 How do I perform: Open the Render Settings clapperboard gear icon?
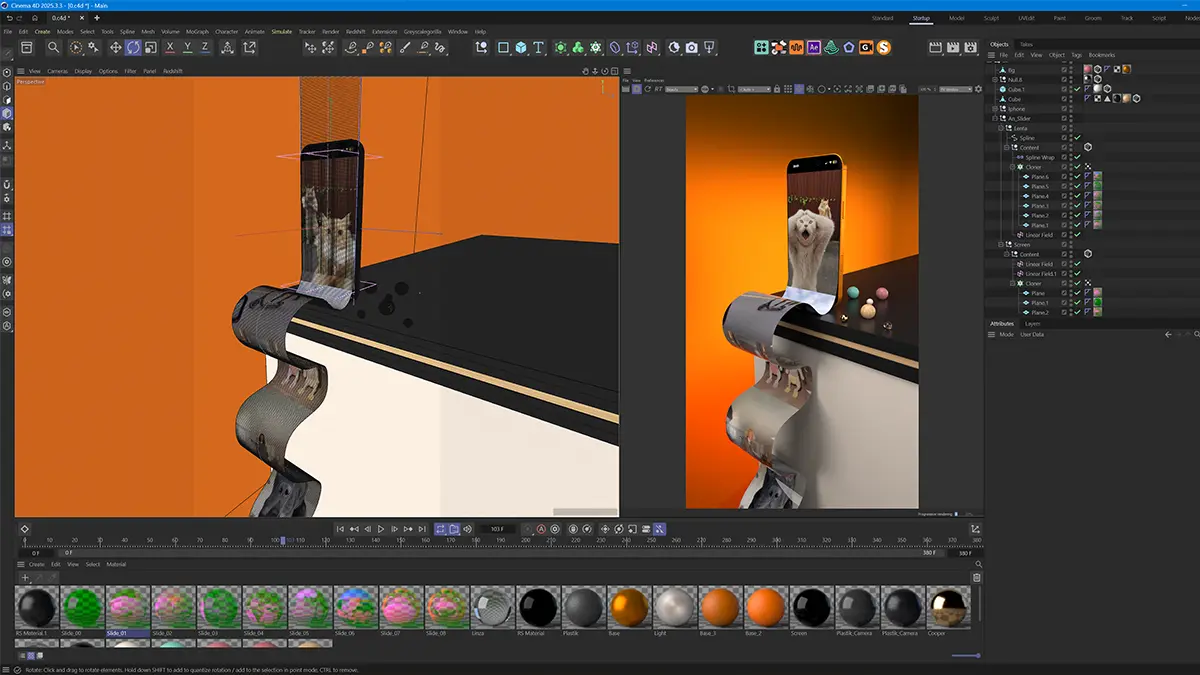(x=972, y=47)
